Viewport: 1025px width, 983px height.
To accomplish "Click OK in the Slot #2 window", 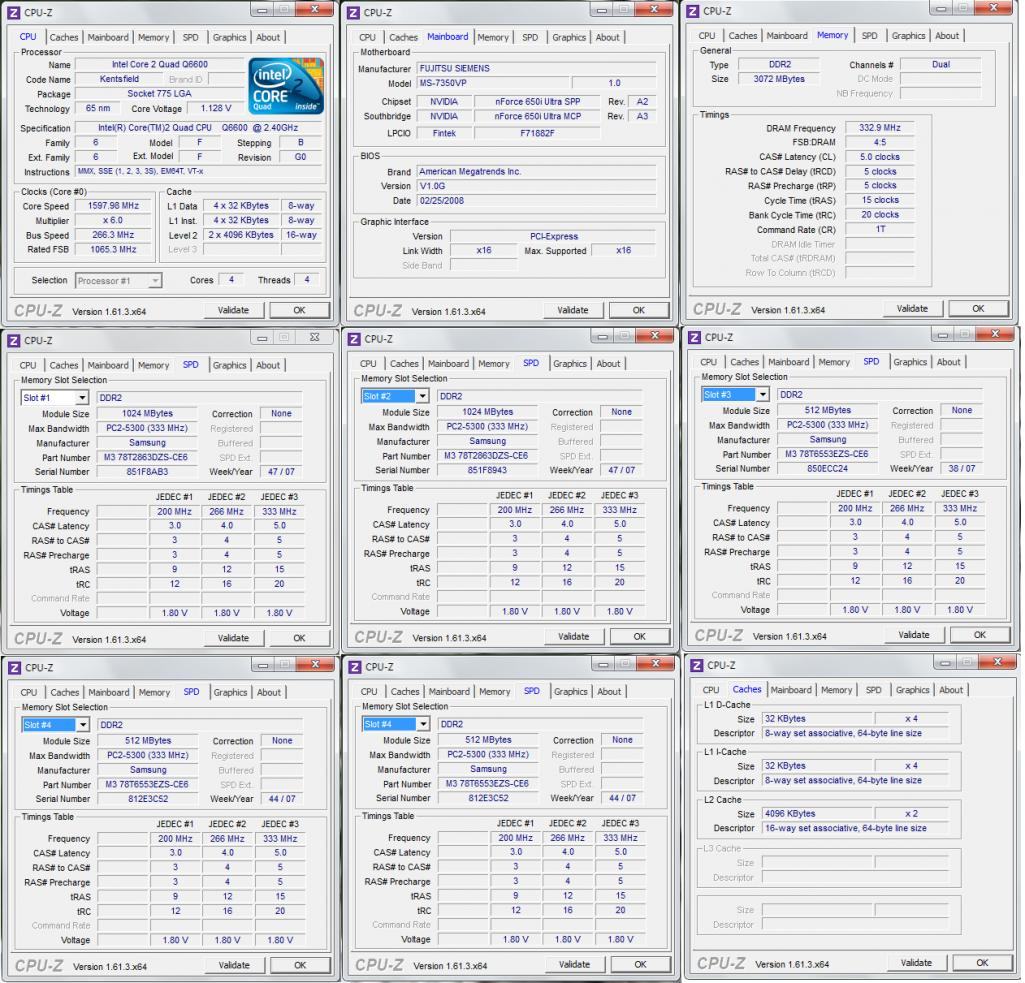I will (x=639, y=637).
